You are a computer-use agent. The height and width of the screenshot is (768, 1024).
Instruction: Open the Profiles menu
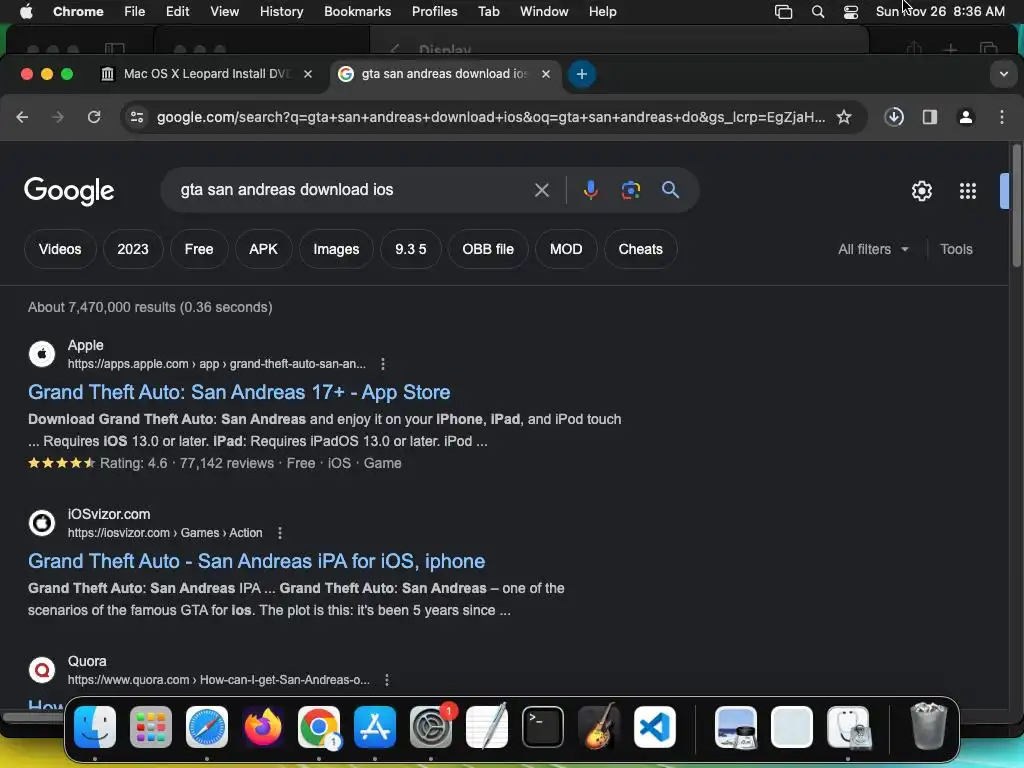pyautogui.click(x=434, y=11)
